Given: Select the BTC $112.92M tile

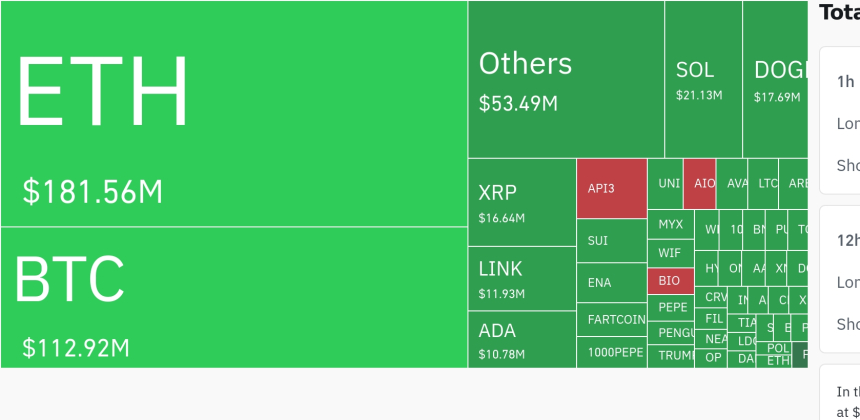Looking at the screenshot, I should pos(233,297).
